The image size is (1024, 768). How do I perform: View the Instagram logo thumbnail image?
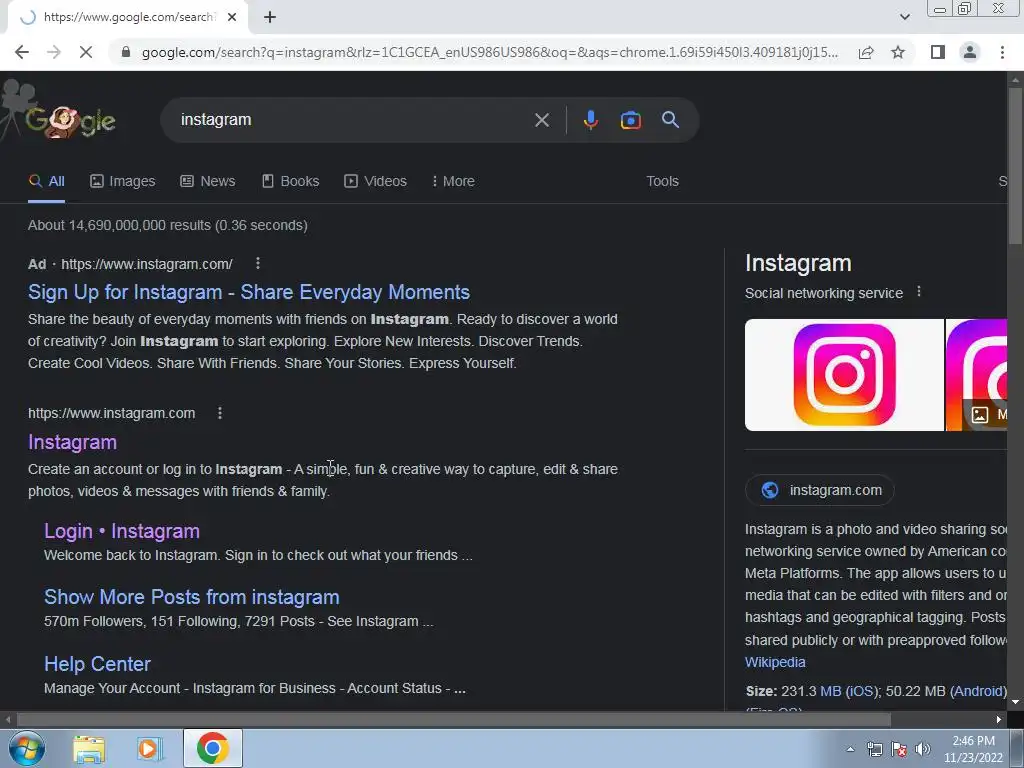tap(844, 375)
